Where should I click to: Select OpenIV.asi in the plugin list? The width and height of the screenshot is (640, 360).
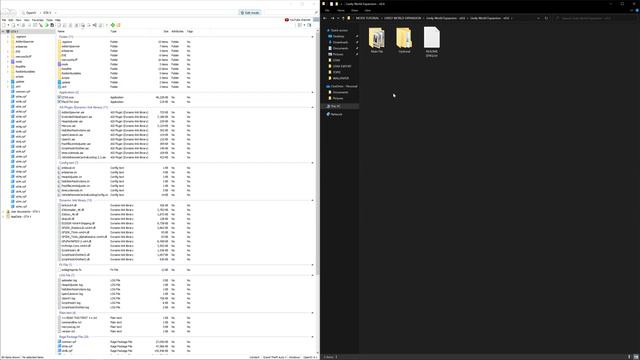69,140
